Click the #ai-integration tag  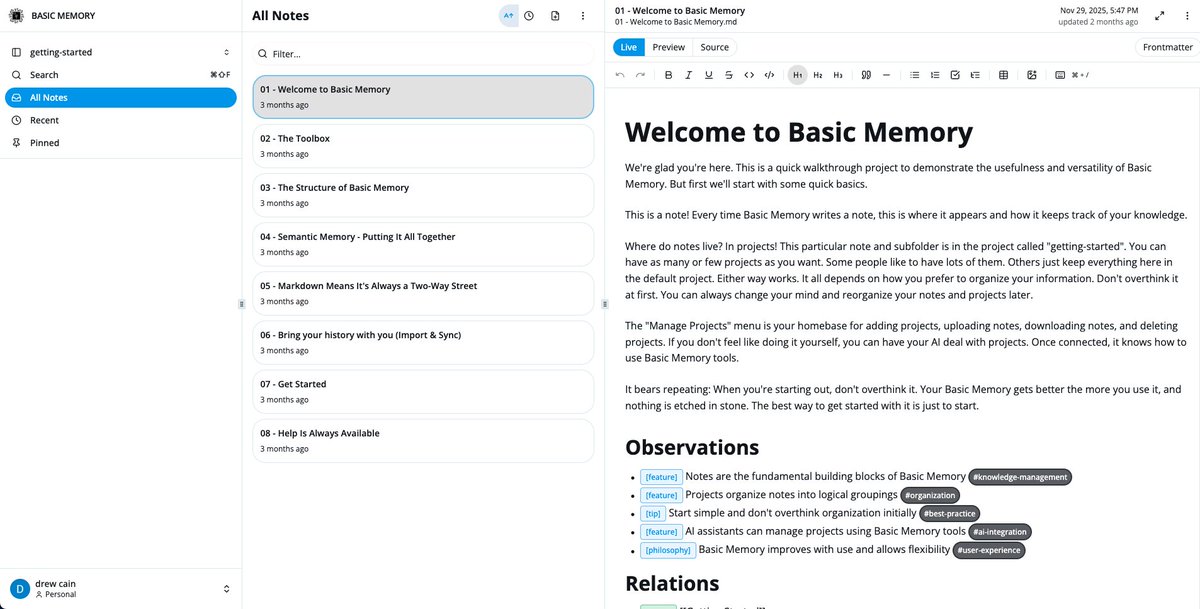1000,532
